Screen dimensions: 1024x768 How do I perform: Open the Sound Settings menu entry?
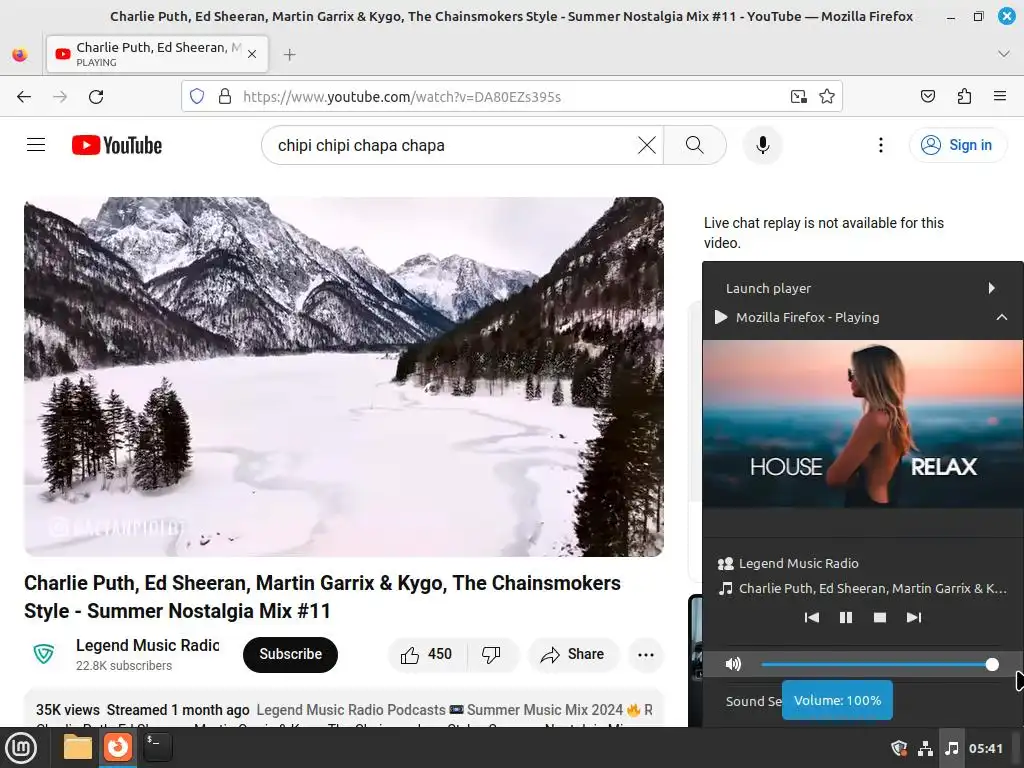tap(754, 701)
